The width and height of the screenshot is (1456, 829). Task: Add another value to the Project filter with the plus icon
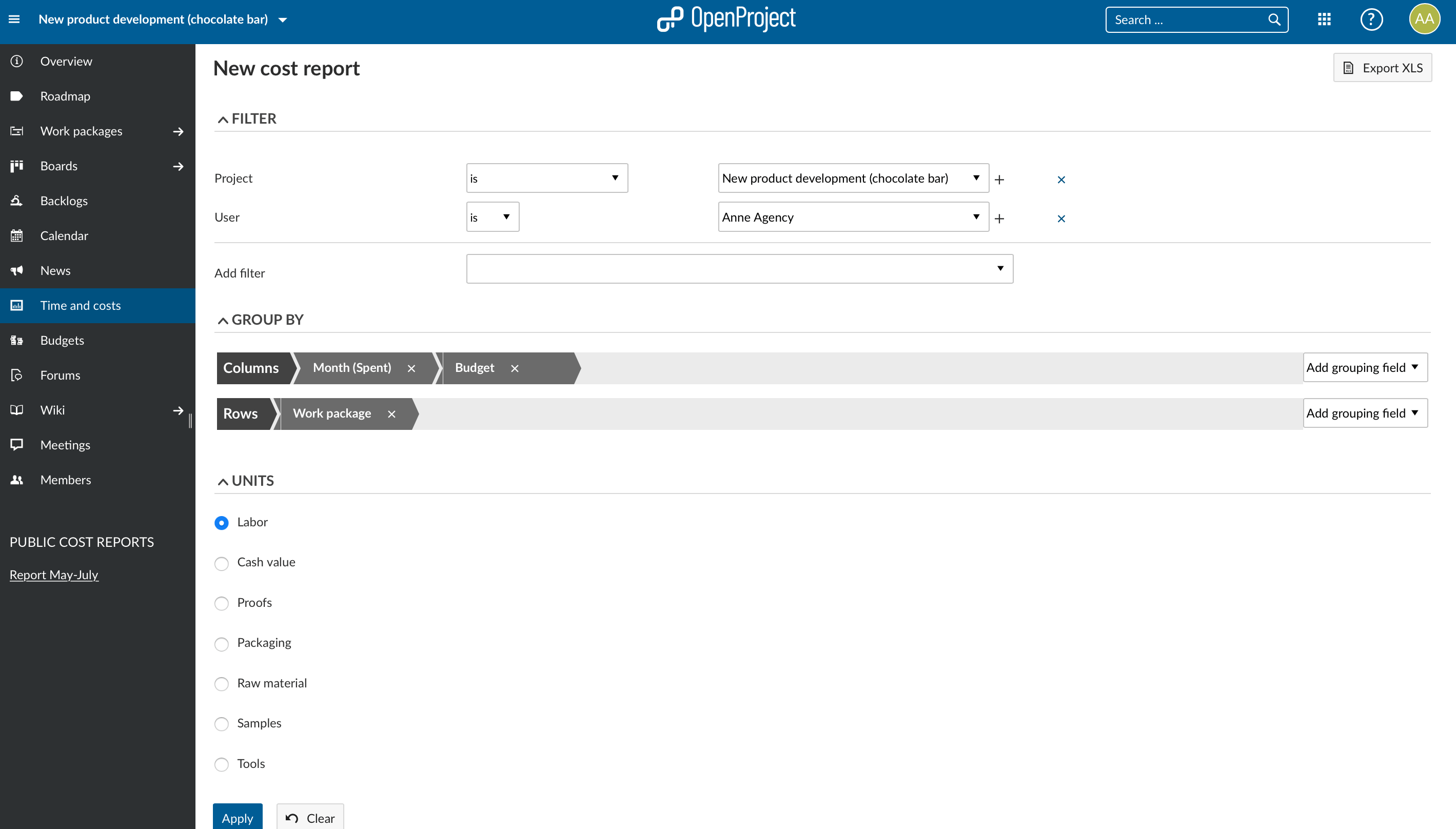point(999,180)
